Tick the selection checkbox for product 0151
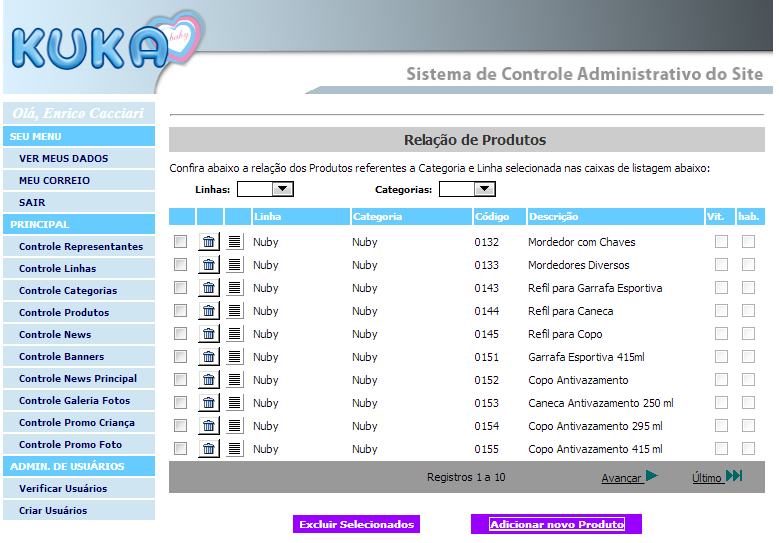Image resolution: width=779 pixels, height=543 pixels. point(180,357)
